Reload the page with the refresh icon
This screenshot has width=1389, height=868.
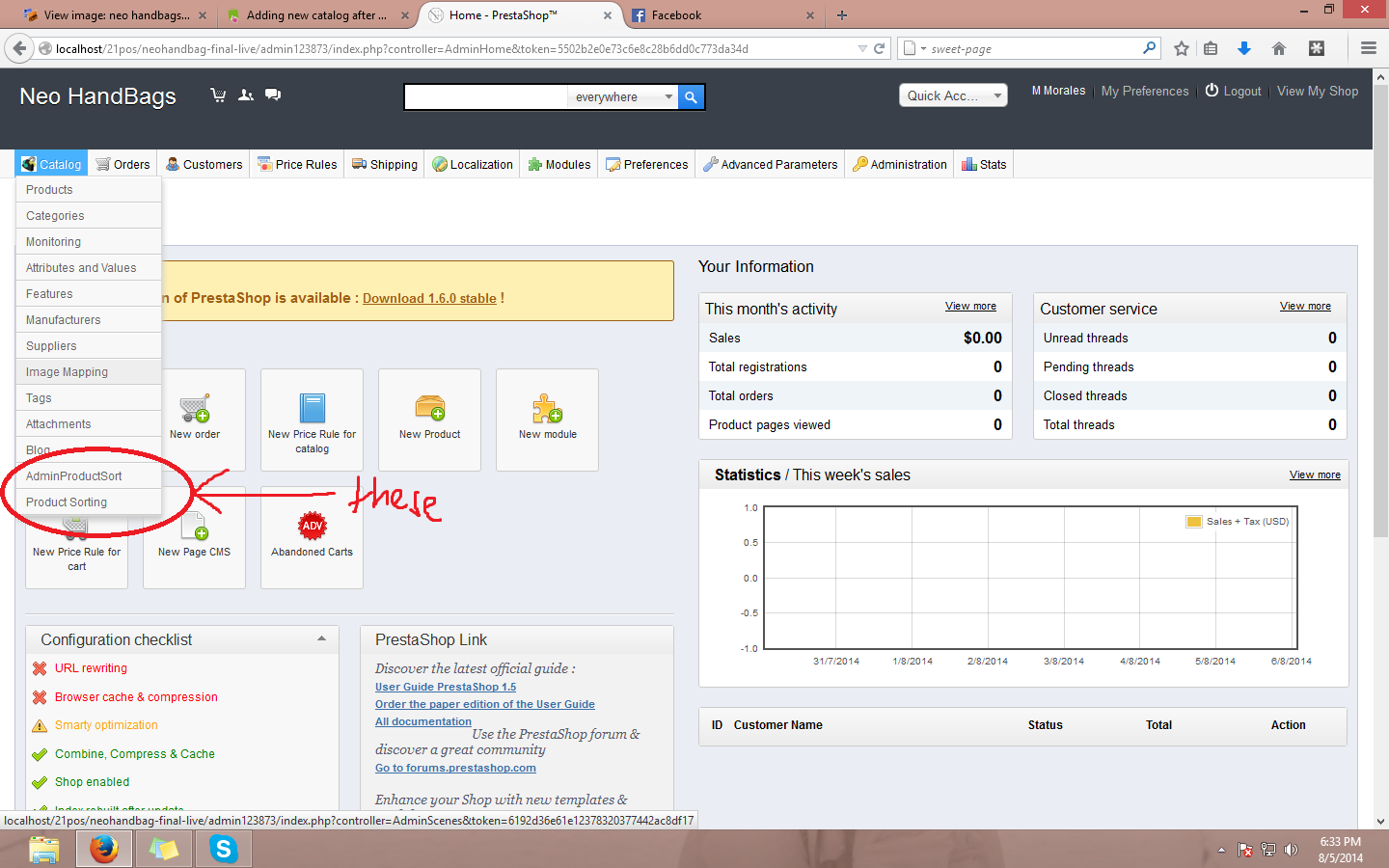coord(879,48)
